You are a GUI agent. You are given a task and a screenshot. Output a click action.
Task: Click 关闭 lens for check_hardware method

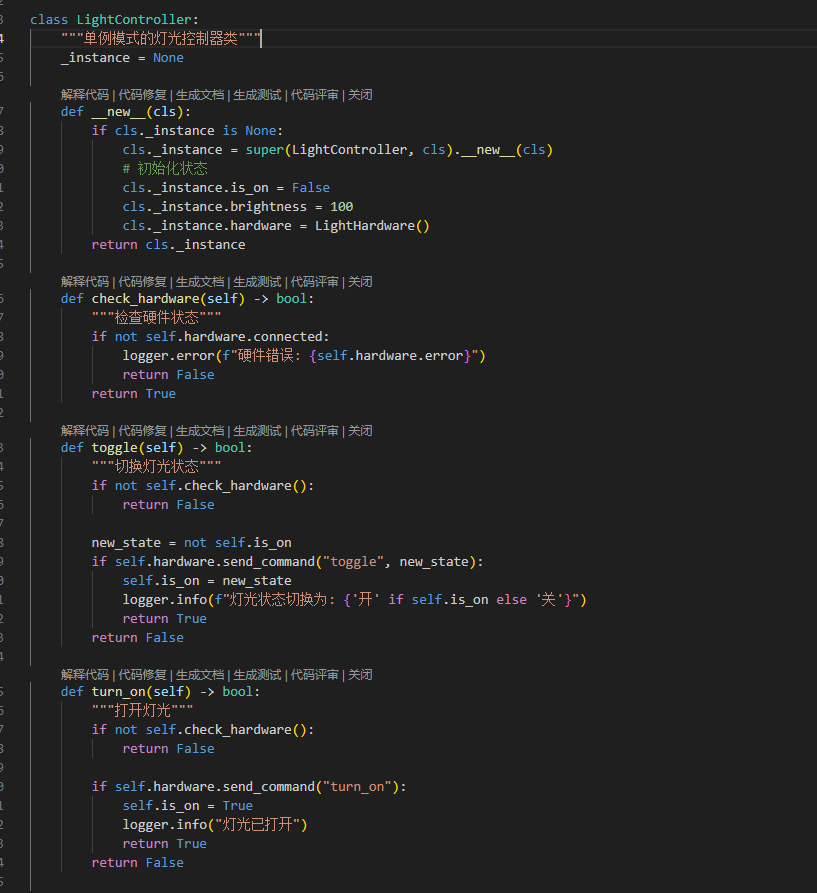coord(360,281)
